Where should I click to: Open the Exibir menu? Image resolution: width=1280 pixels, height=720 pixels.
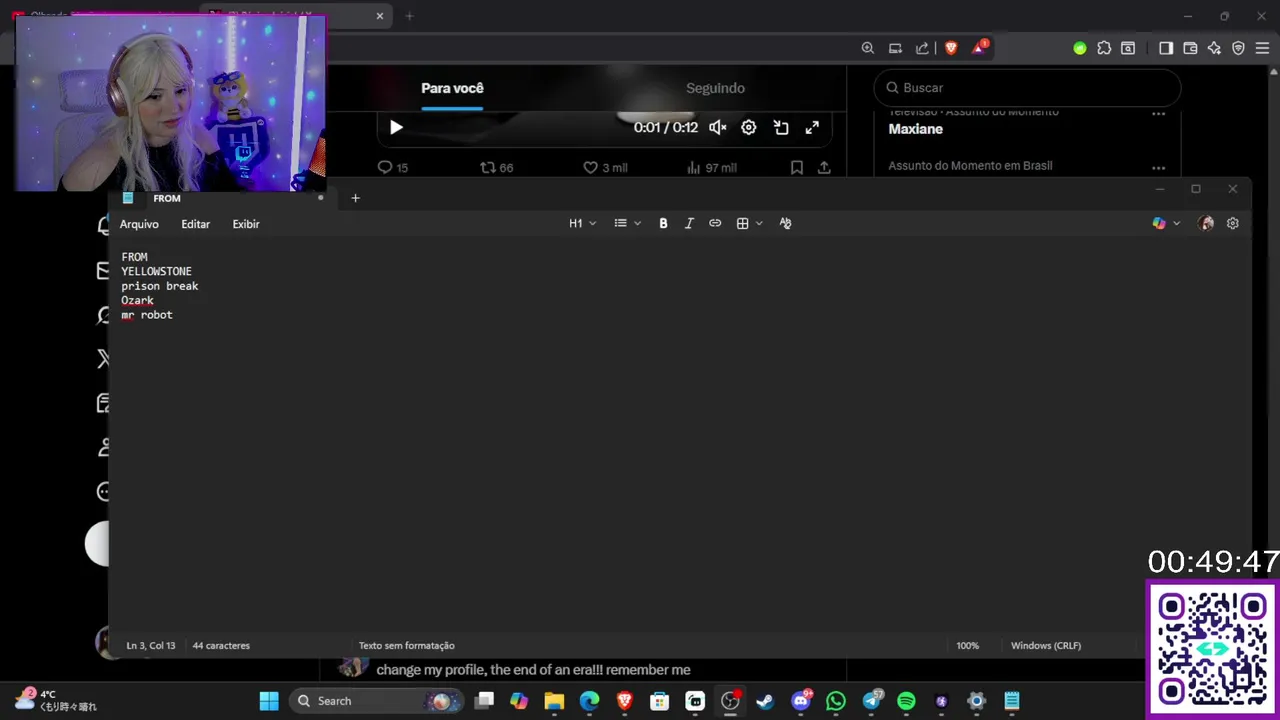[x=246, y=224]
